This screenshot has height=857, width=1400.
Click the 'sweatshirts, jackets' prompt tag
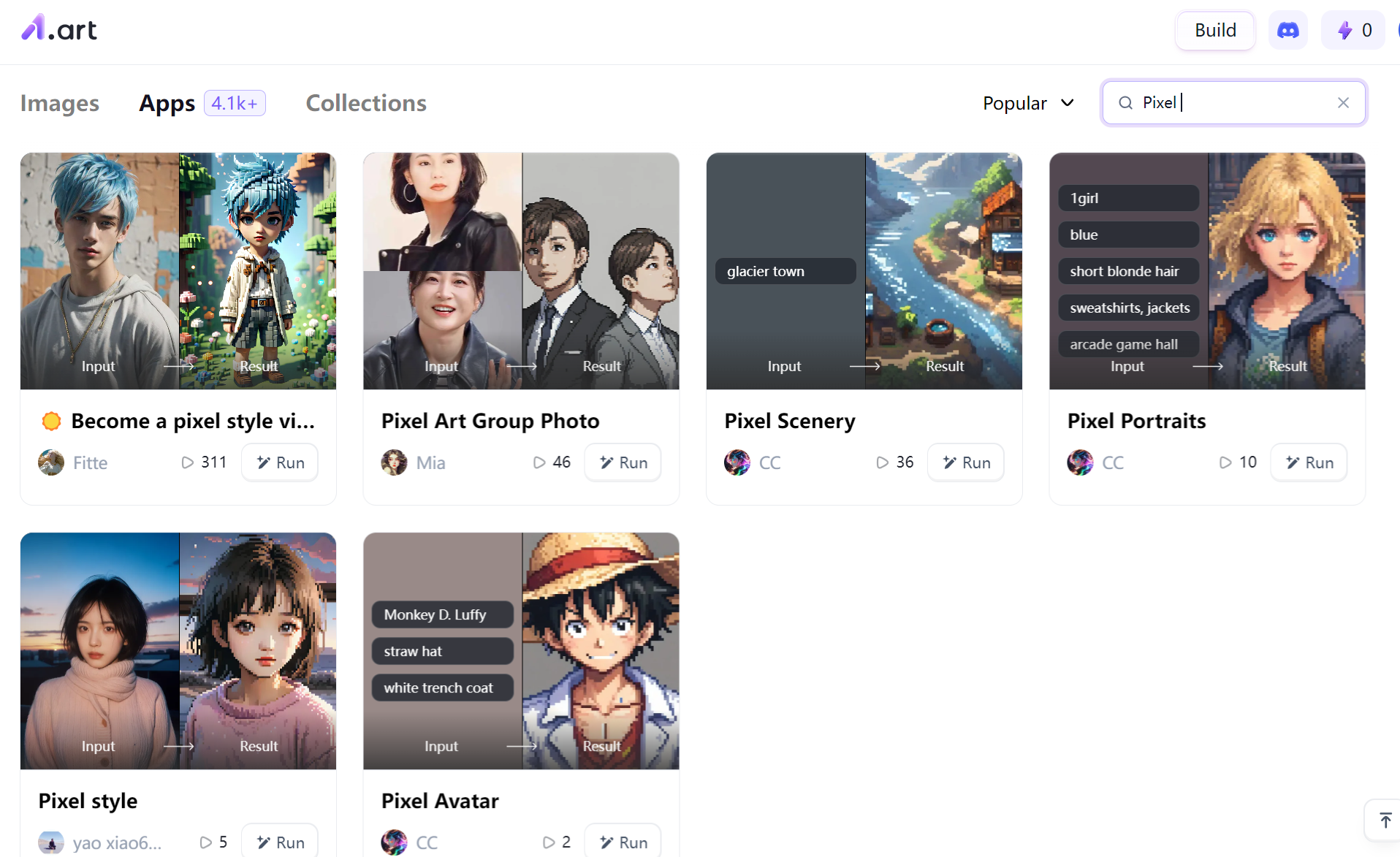pyautogui.click(x=1128, y=308)
